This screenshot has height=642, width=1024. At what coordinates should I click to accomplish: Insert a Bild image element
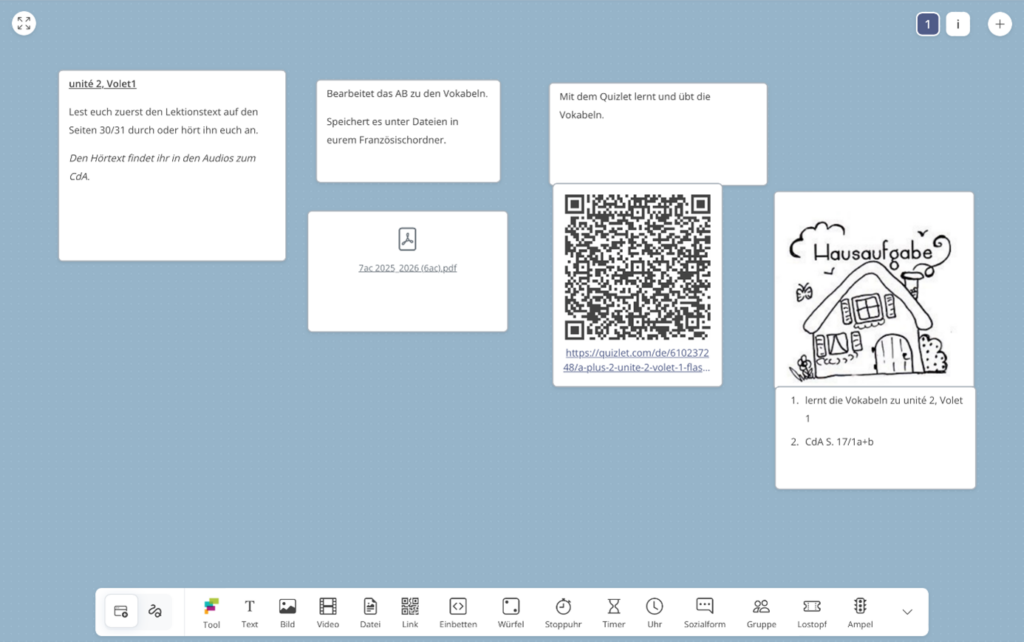click(287, 612)
